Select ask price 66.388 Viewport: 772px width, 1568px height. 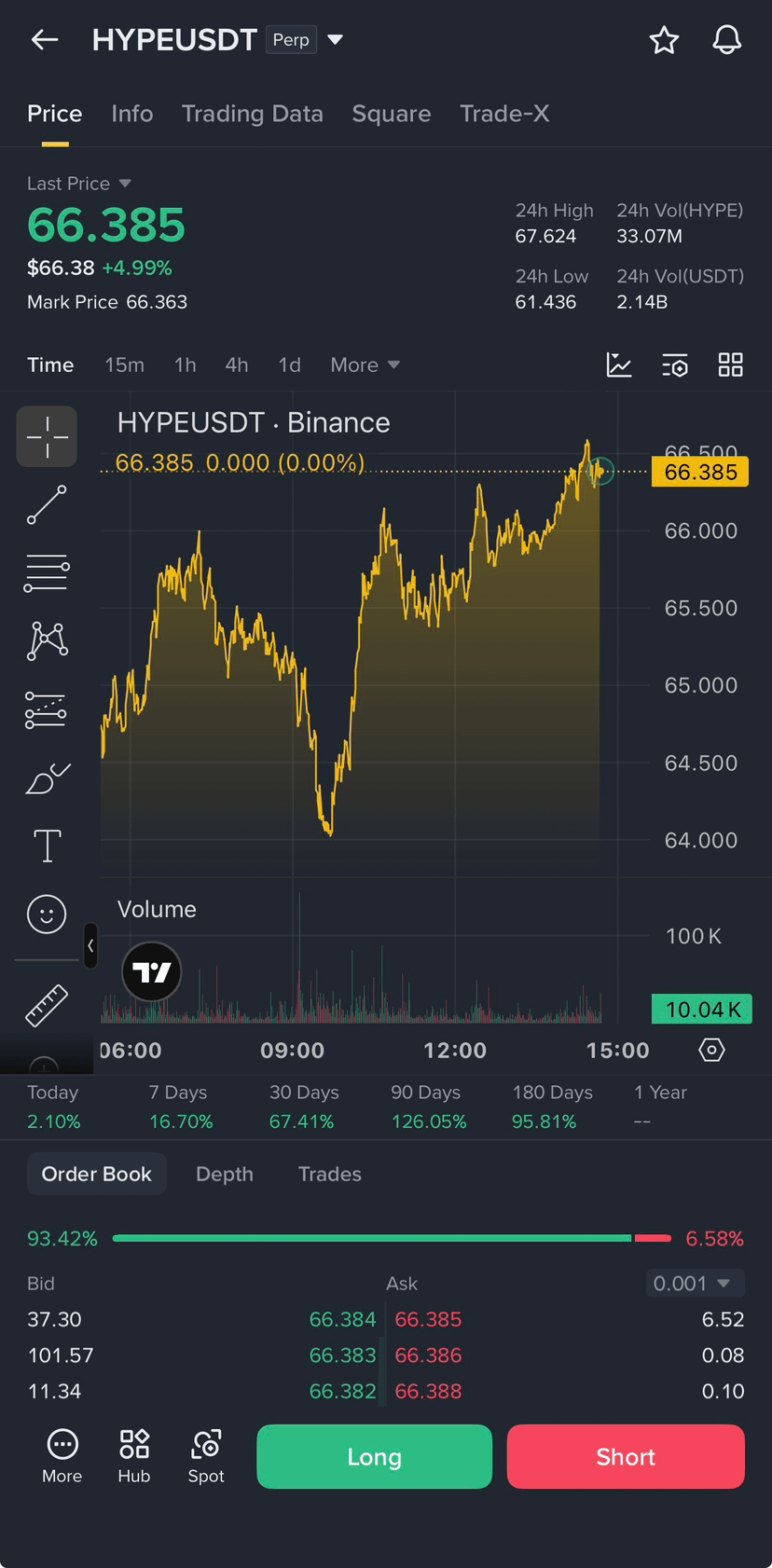(429, 1391)
